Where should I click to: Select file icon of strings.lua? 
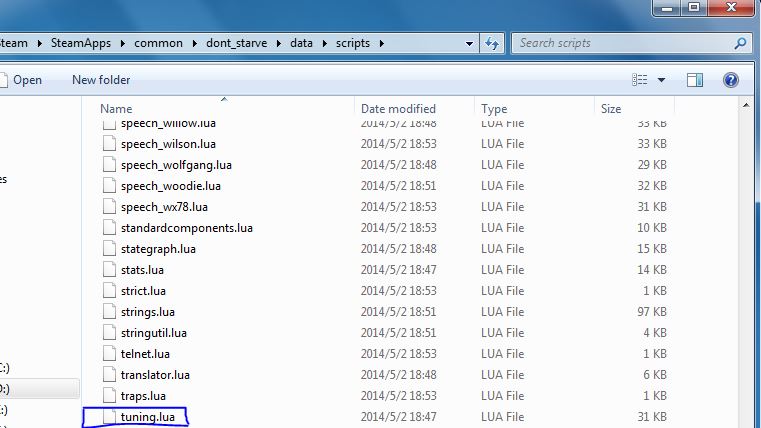(x=109, y=312)
